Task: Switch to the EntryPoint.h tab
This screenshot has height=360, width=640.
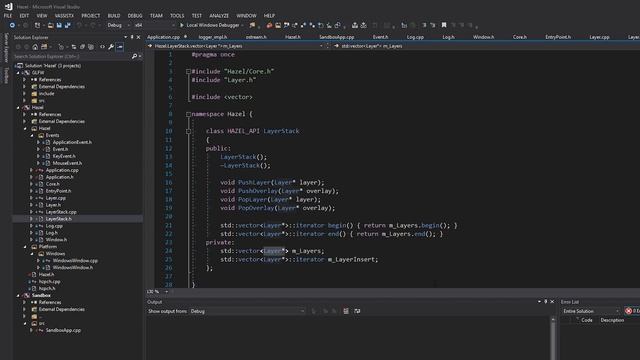Action: click(x=558, y=37)
